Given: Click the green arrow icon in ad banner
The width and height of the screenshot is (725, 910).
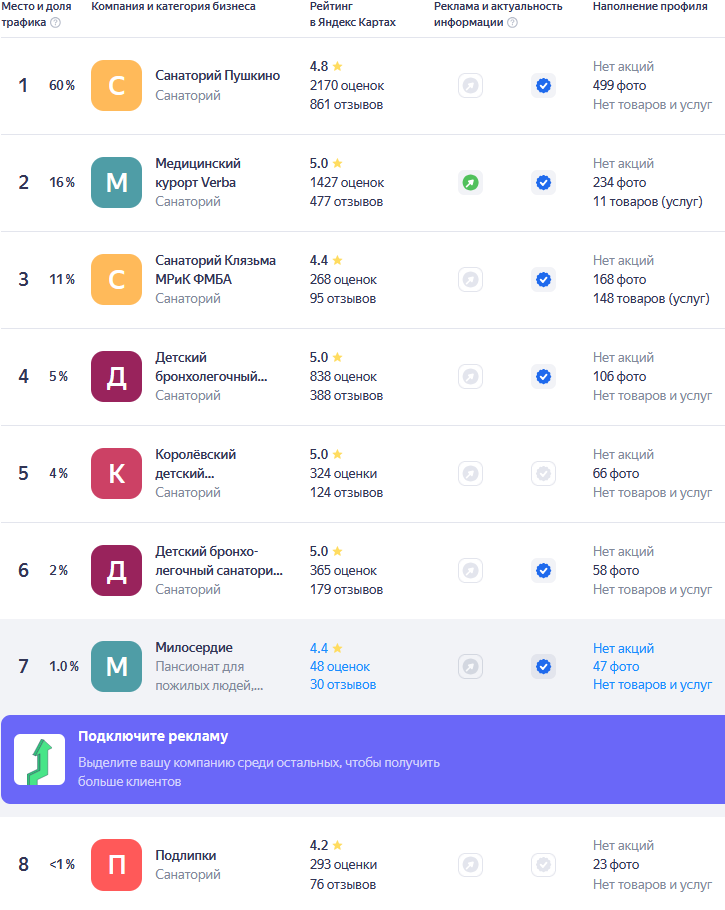Looking at the screenshot, I should click(x=39, y=760).
